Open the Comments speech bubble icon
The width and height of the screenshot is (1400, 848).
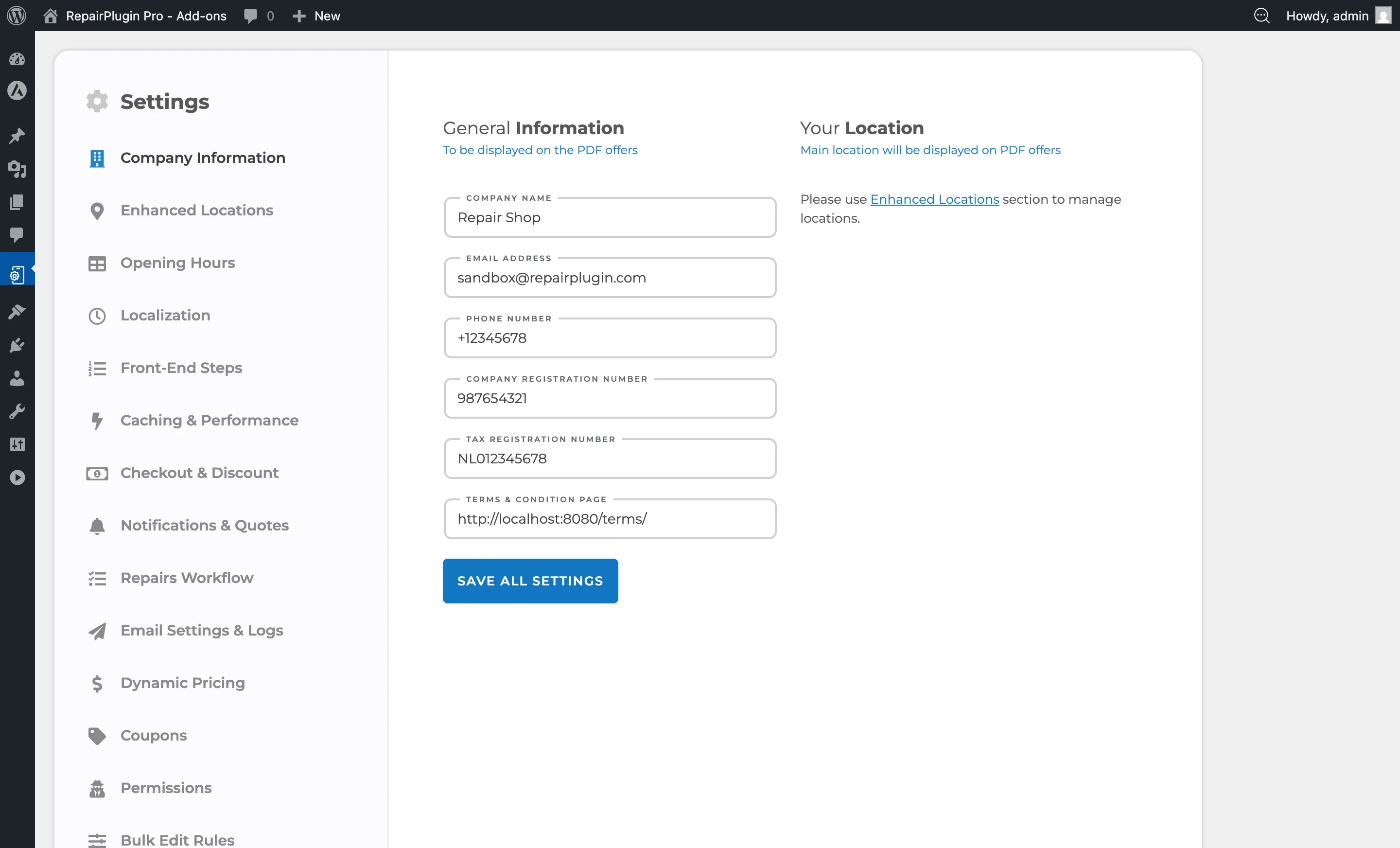17,235
